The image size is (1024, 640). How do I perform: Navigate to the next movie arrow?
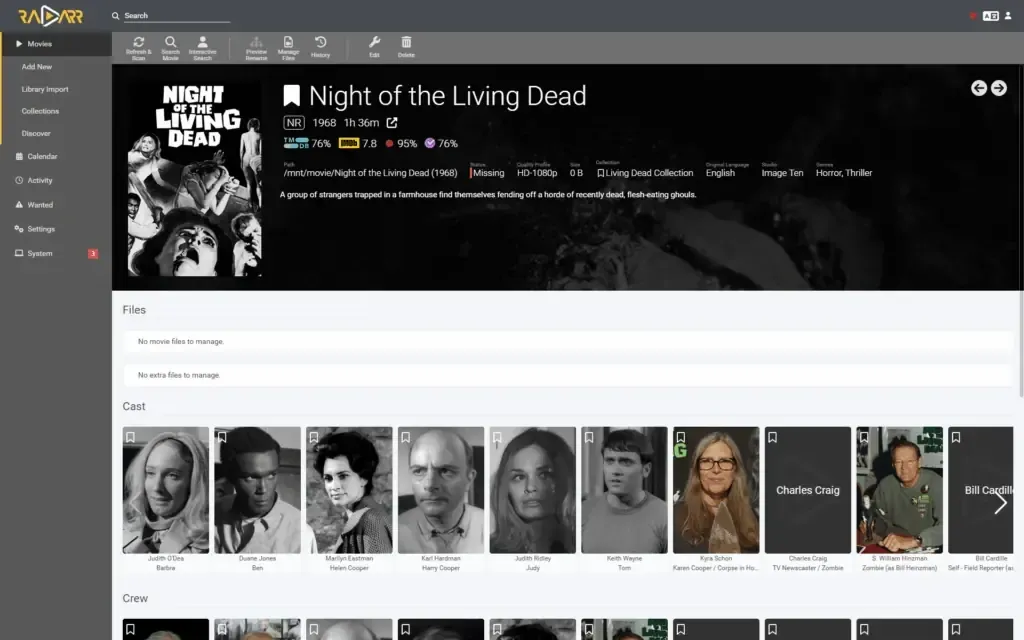[x=998, y=88]
